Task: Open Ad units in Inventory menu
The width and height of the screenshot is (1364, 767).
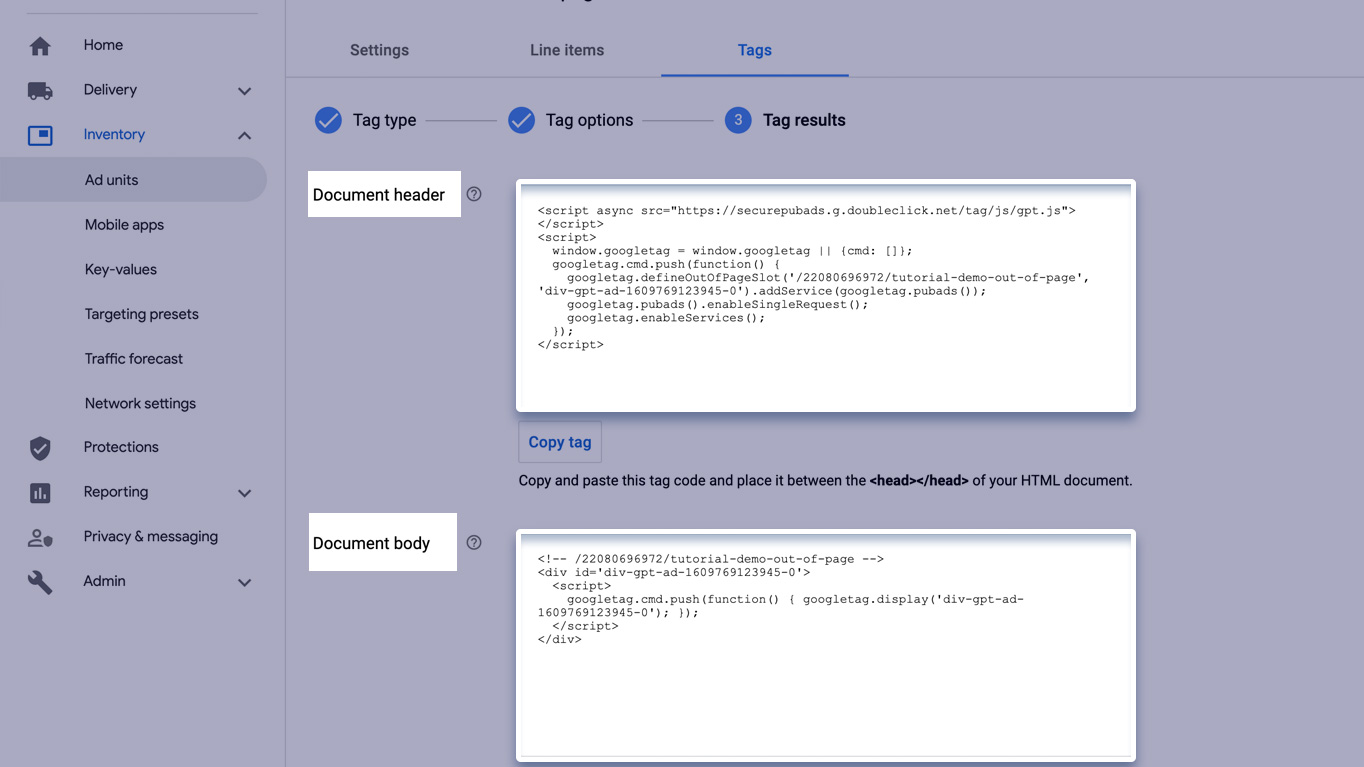Action: (x=133, y=180)
